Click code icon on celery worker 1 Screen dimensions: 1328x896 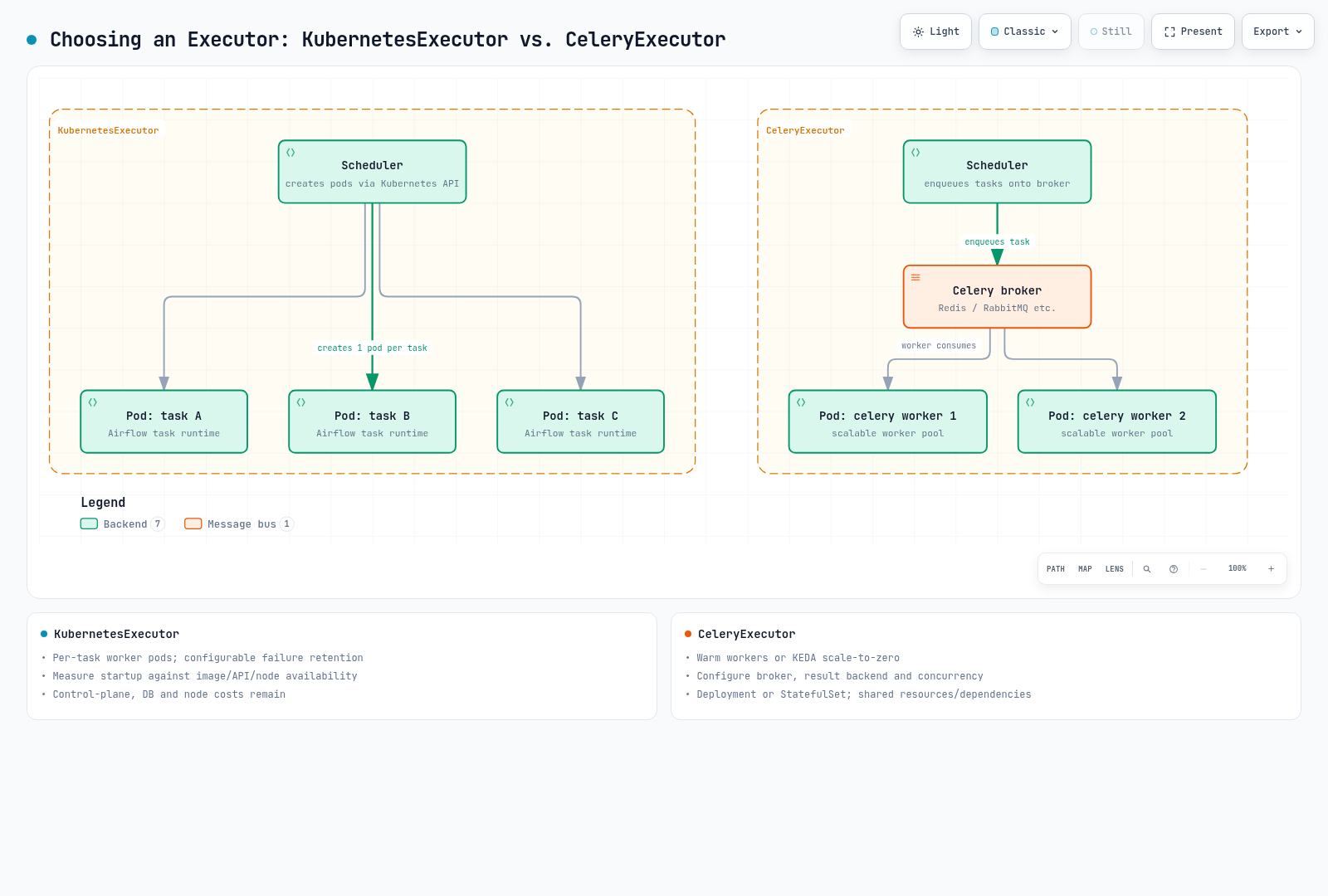[x=801, y=402]
